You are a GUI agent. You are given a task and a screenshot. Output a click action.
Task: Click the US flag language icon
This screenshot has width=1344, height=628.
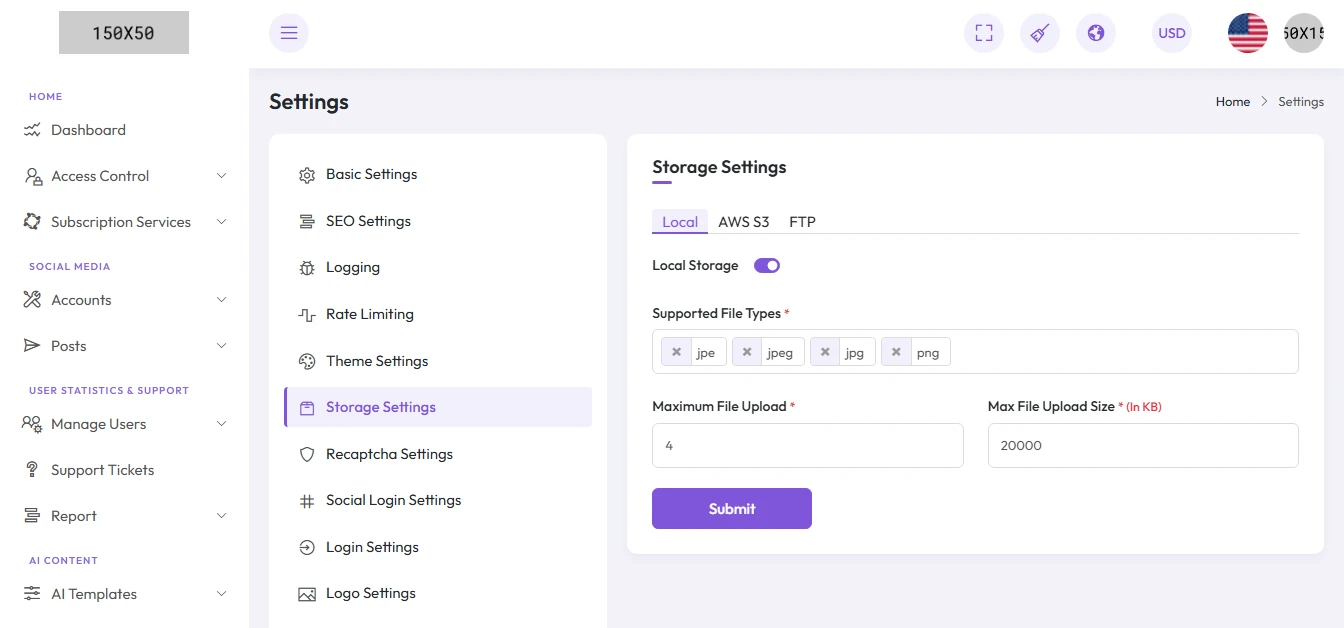1247,33
